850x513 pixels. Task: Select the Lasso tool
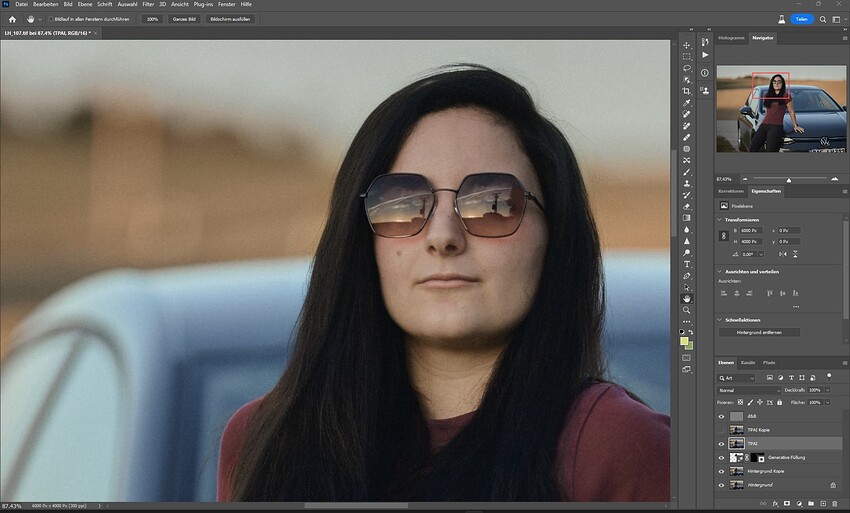(687, 68)
